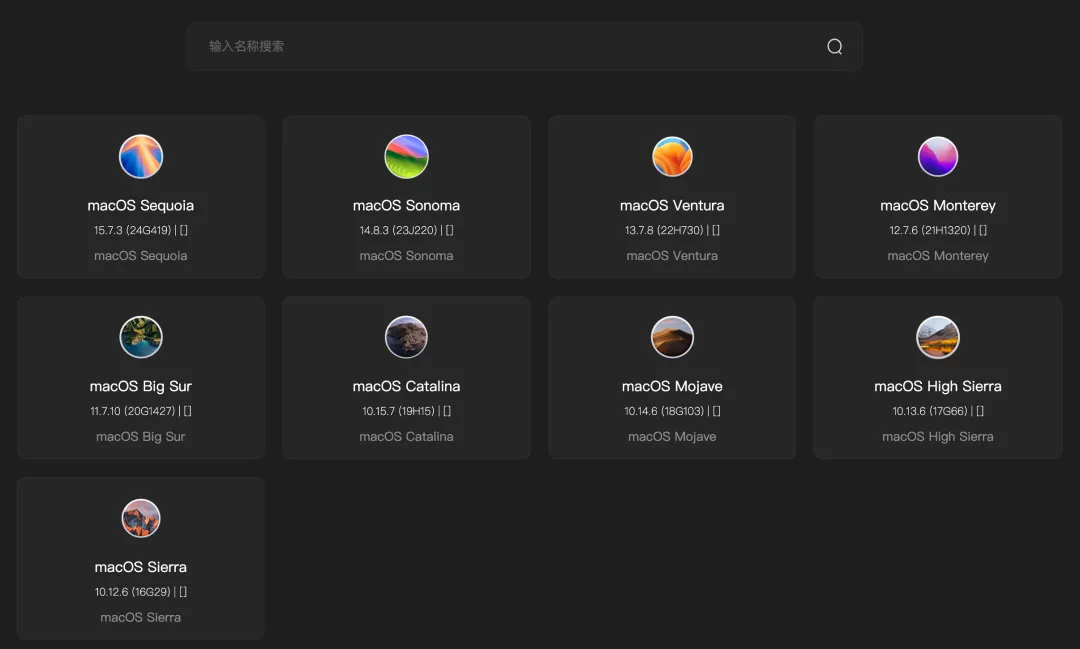Select the bold macOS Sierra title
The image size is (1080, 649).
pyautogui.click(x=141, y=567)
